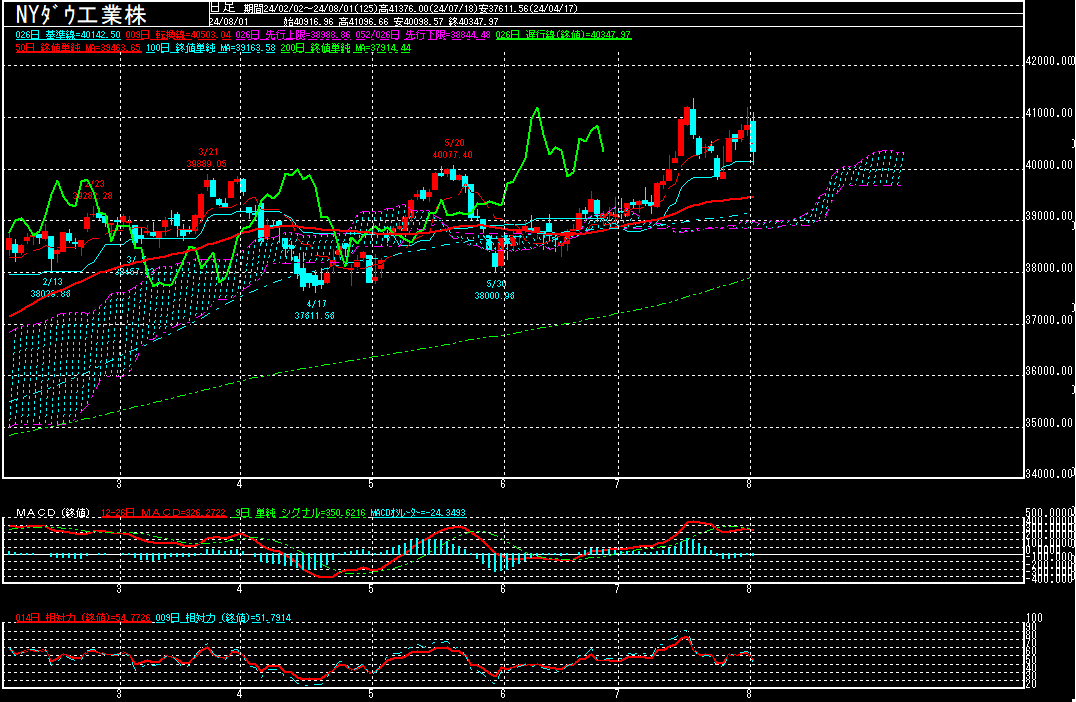The height and width of the screenshot is (702, 1076).
Task: Click the NYダウ工業株 chart title
Action: [x=81, y=14]
